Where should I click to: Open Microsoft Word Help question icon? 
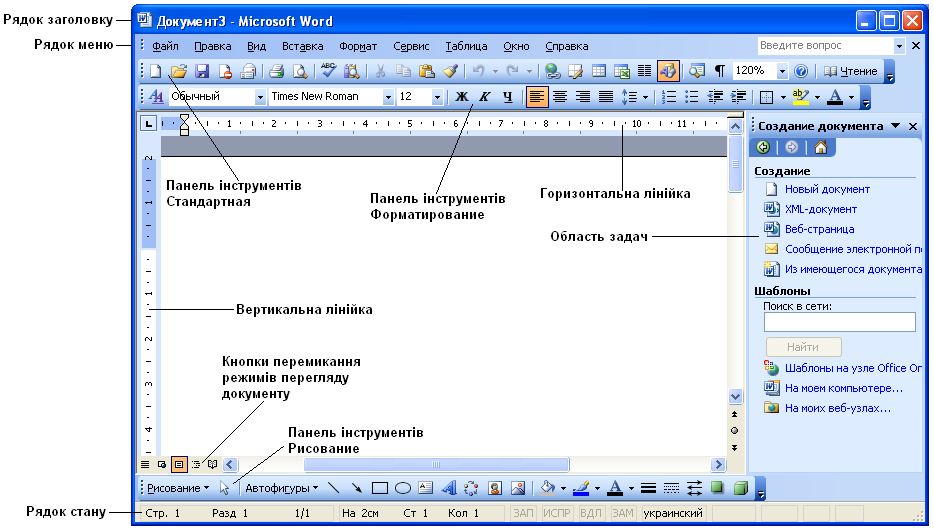pyautogui.click(x=801, y=71)
